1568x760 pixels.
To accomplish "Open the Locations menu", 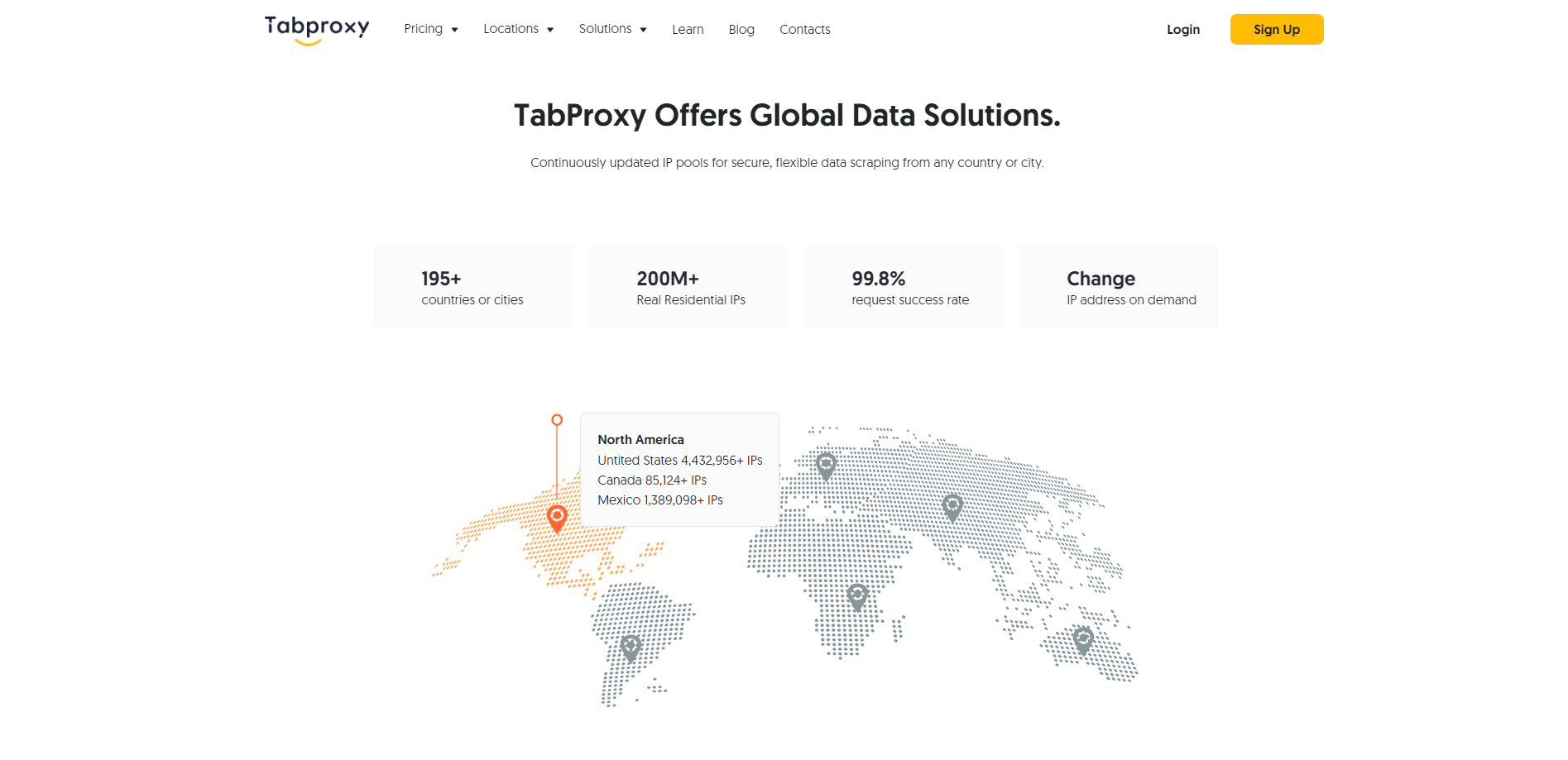I will point(511,29).
